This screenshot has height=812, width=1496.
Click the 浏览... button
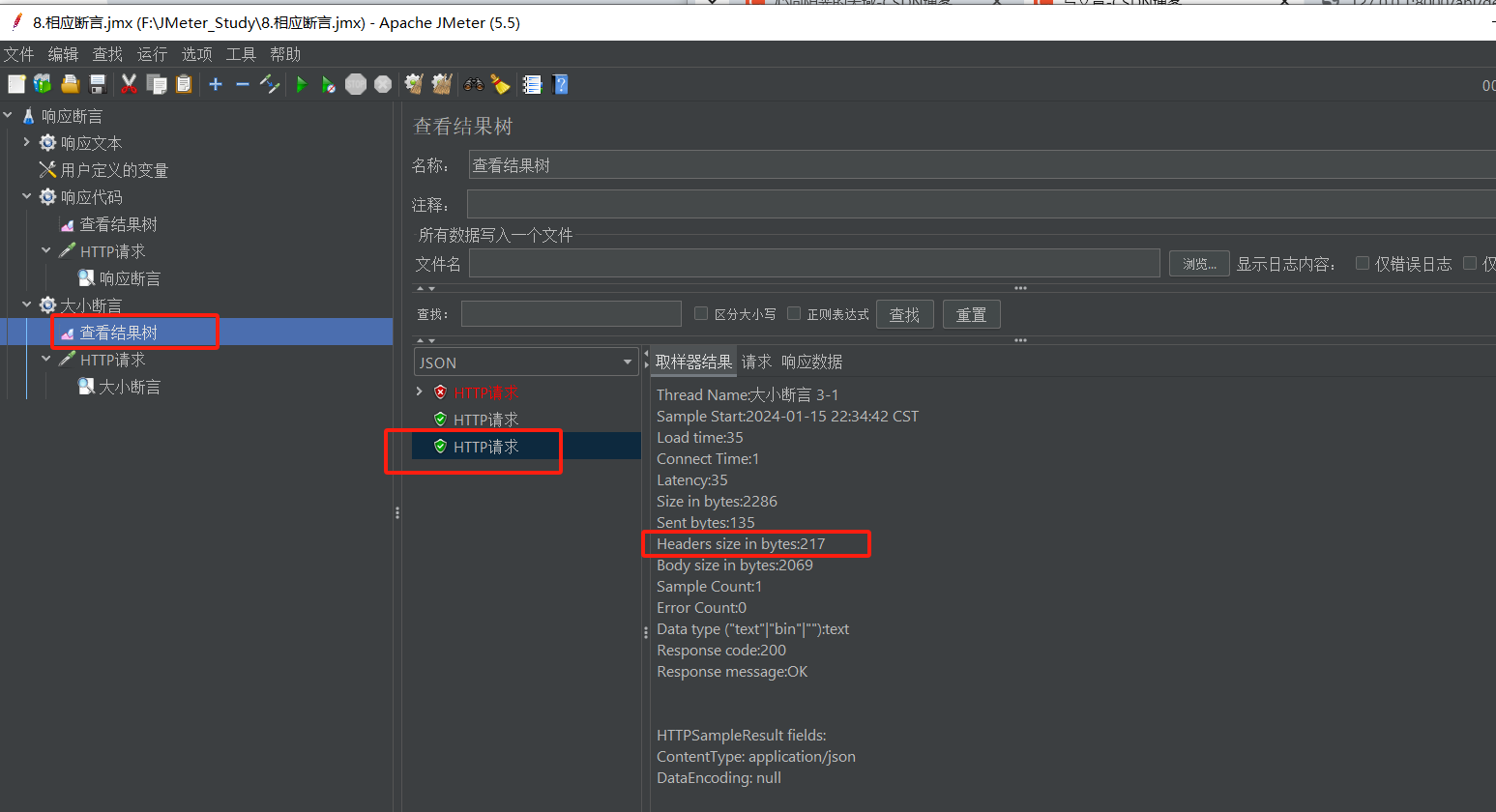[1199, 263]
